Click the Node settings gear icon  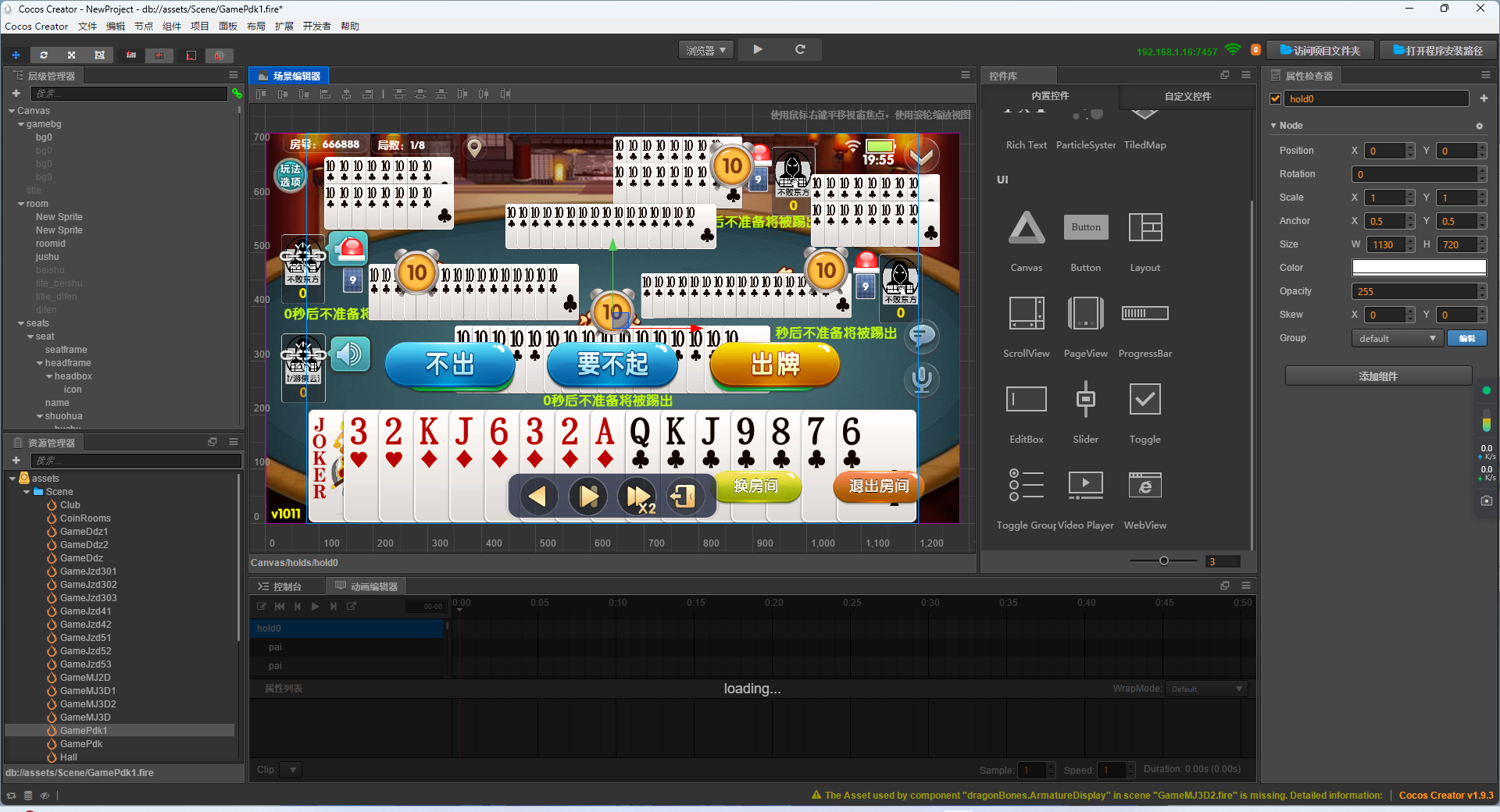1479,126
